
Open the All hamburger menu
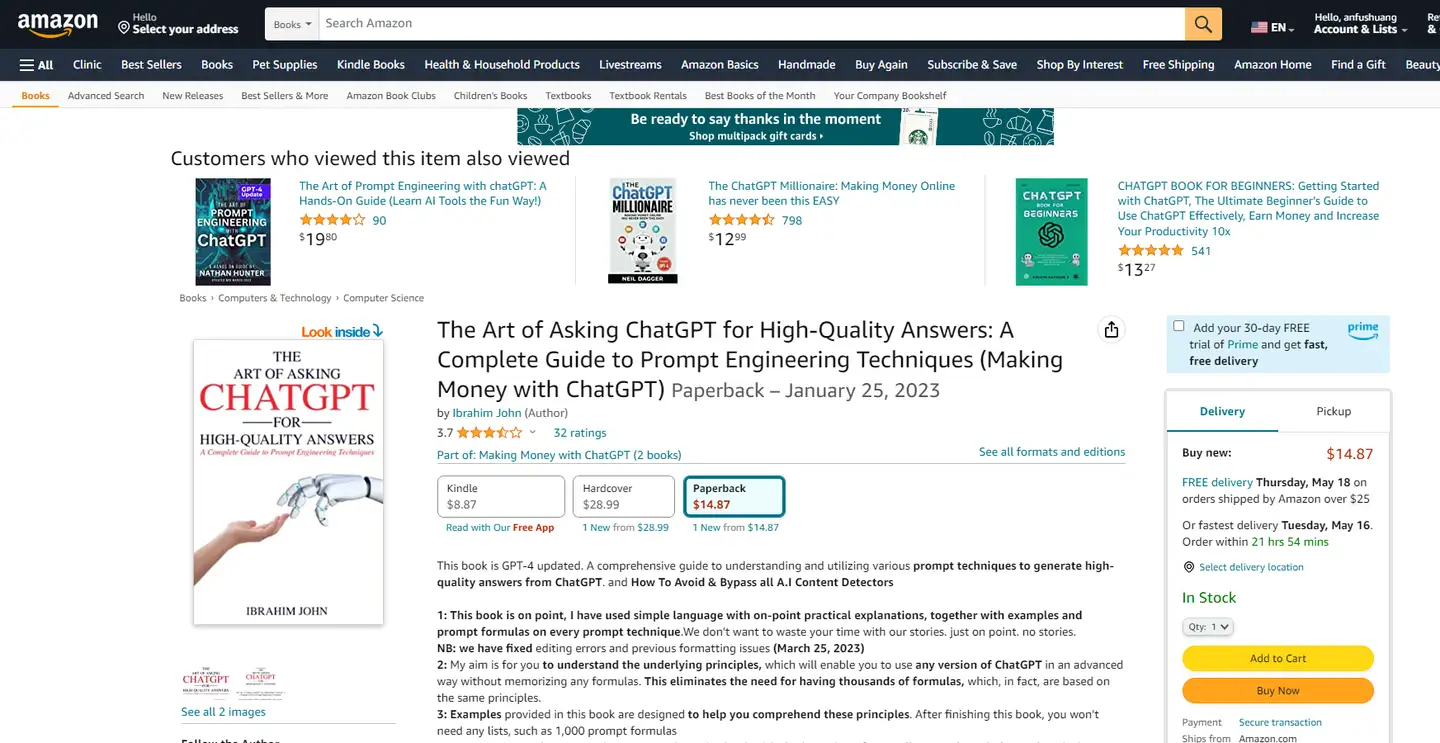[x=36, y=65]
